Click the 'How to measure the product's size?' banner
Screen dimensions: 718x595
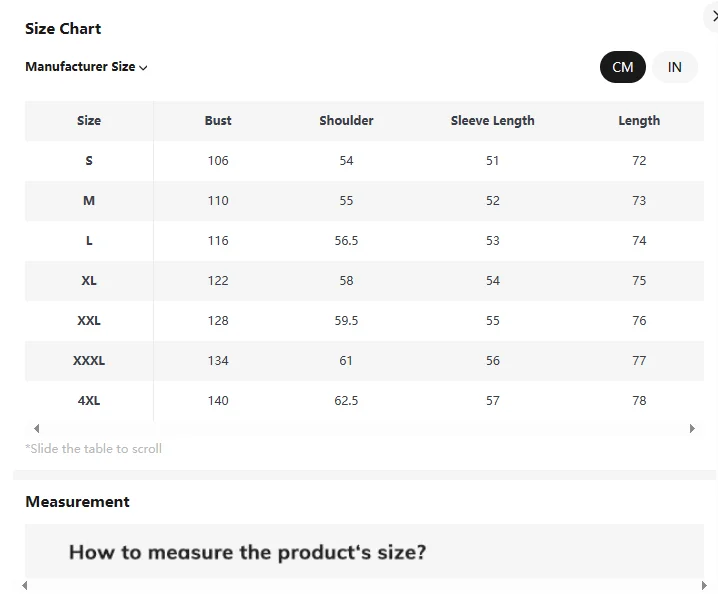364,551
